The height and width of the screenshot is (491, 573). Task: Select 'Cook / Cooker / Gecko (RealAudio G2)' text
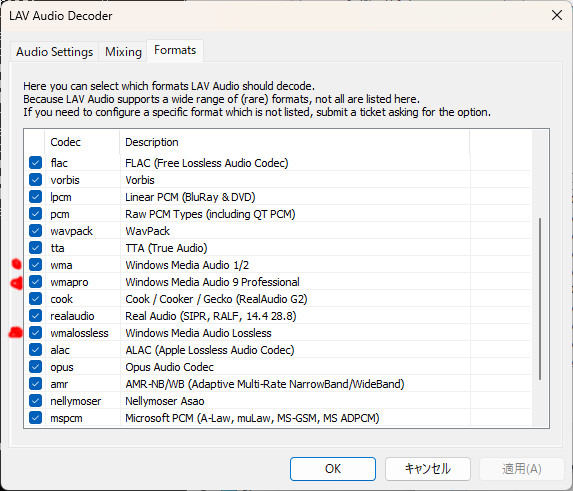[x=216, y=299]
